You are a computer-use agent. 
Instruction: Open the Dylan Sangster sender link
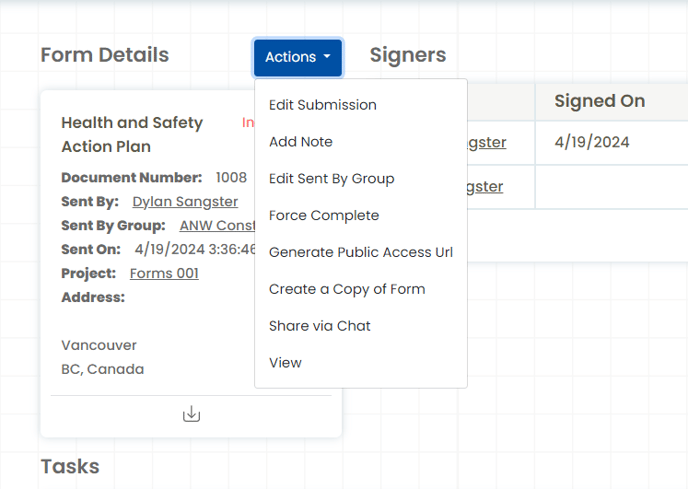185,201
